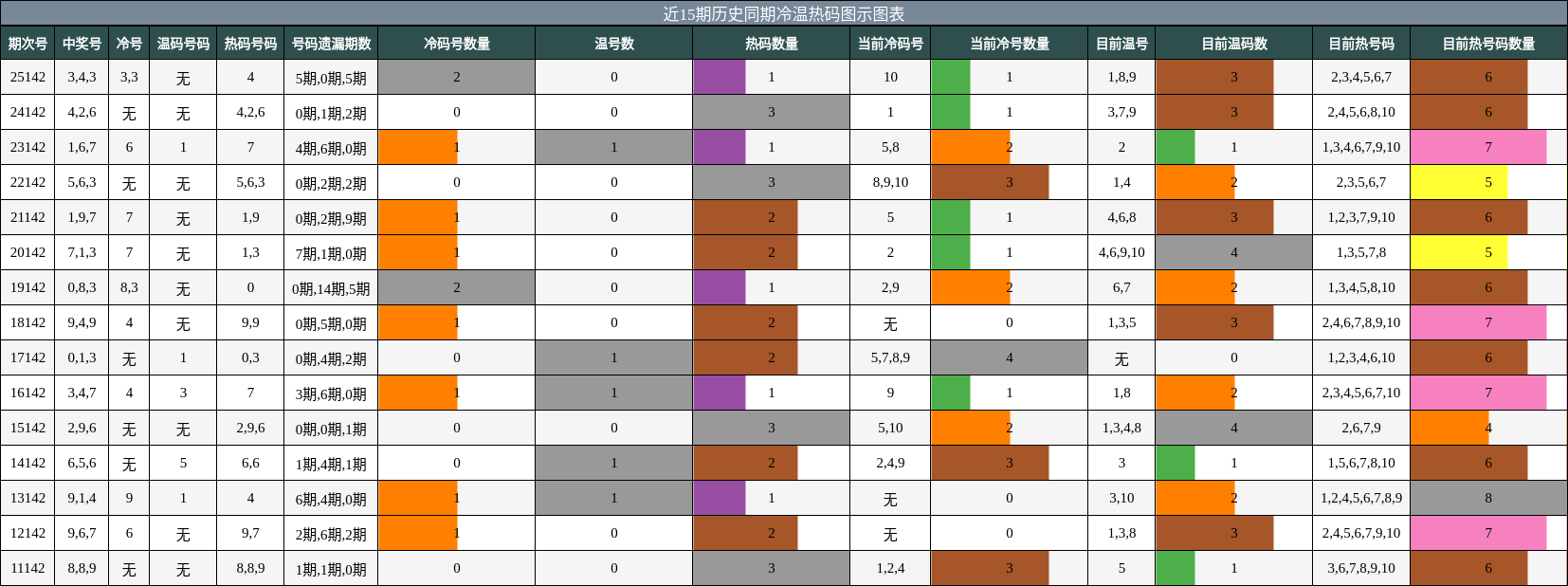Click the orange bar showing 4 in row 15142
Screen dimensions: 1568x586
(x=1449, y=428)
